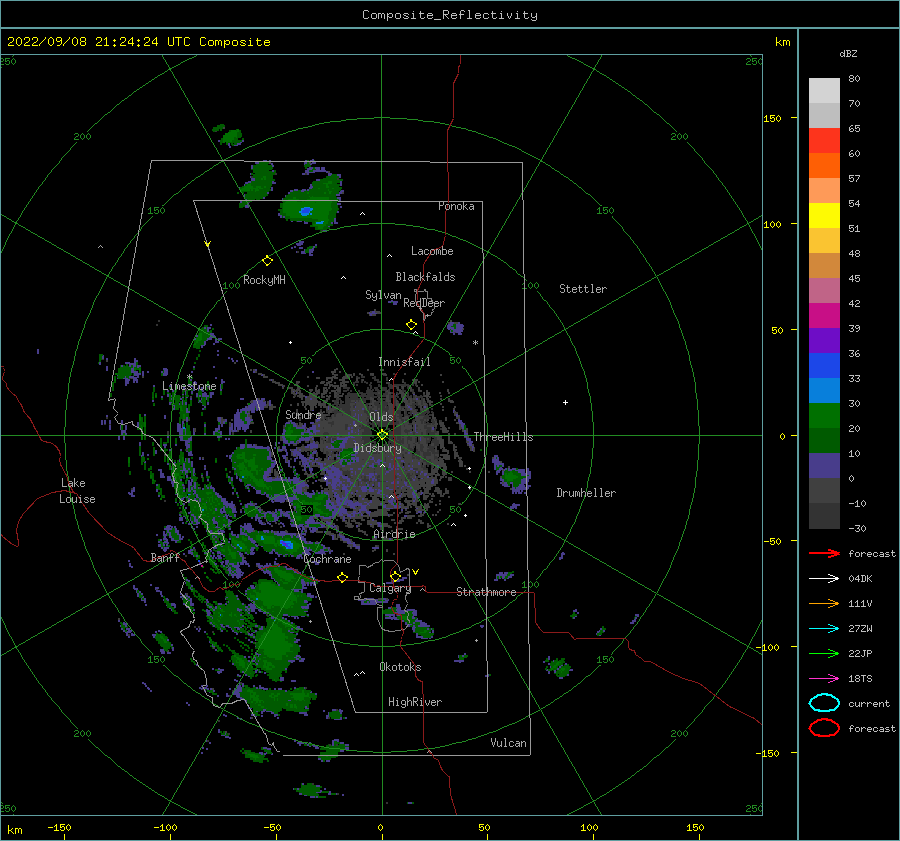Click the Stettler label
Screen dimensions: 900x841
tap(583, 289)
